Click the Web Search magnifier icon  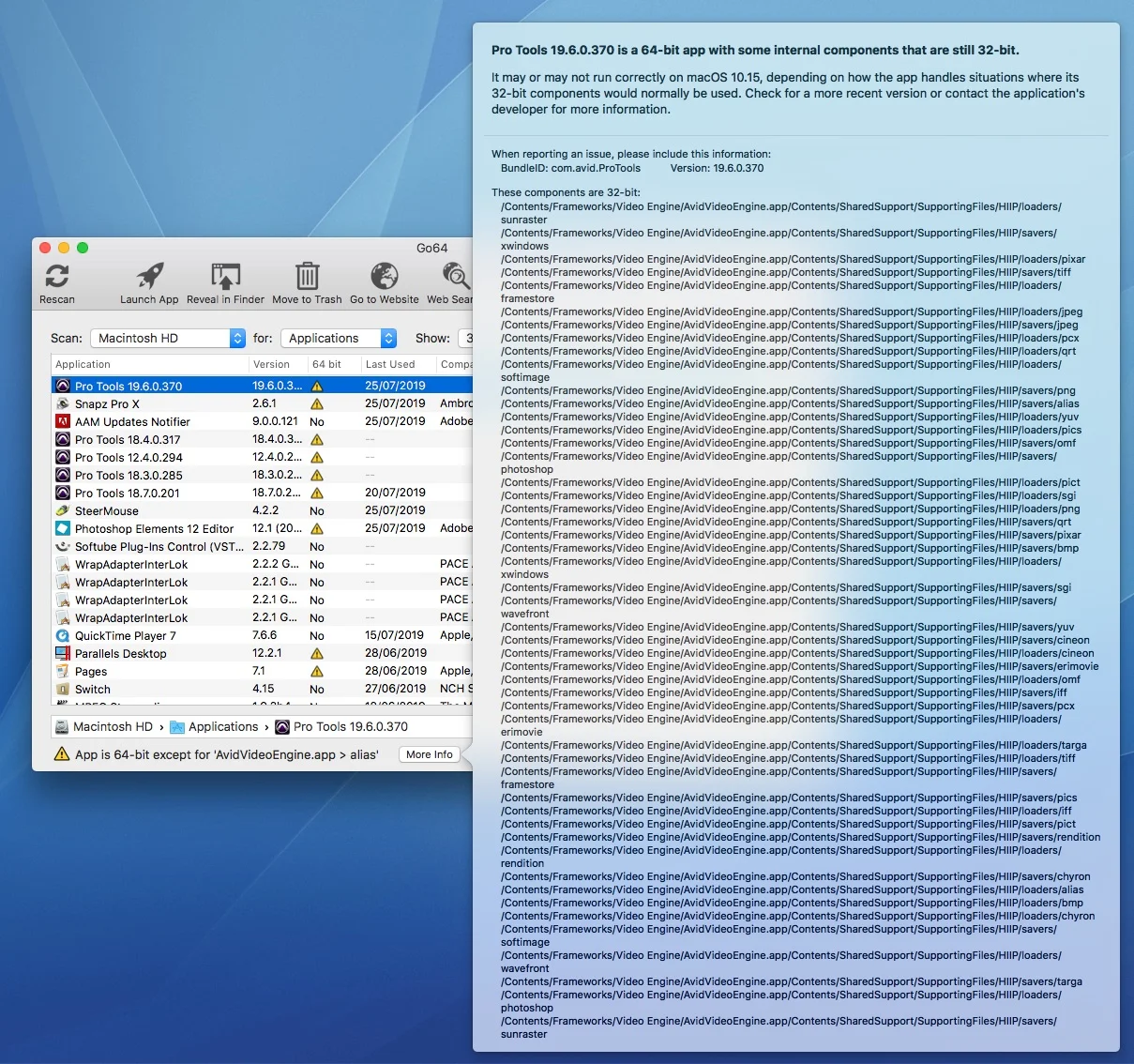tap(457, 276)
